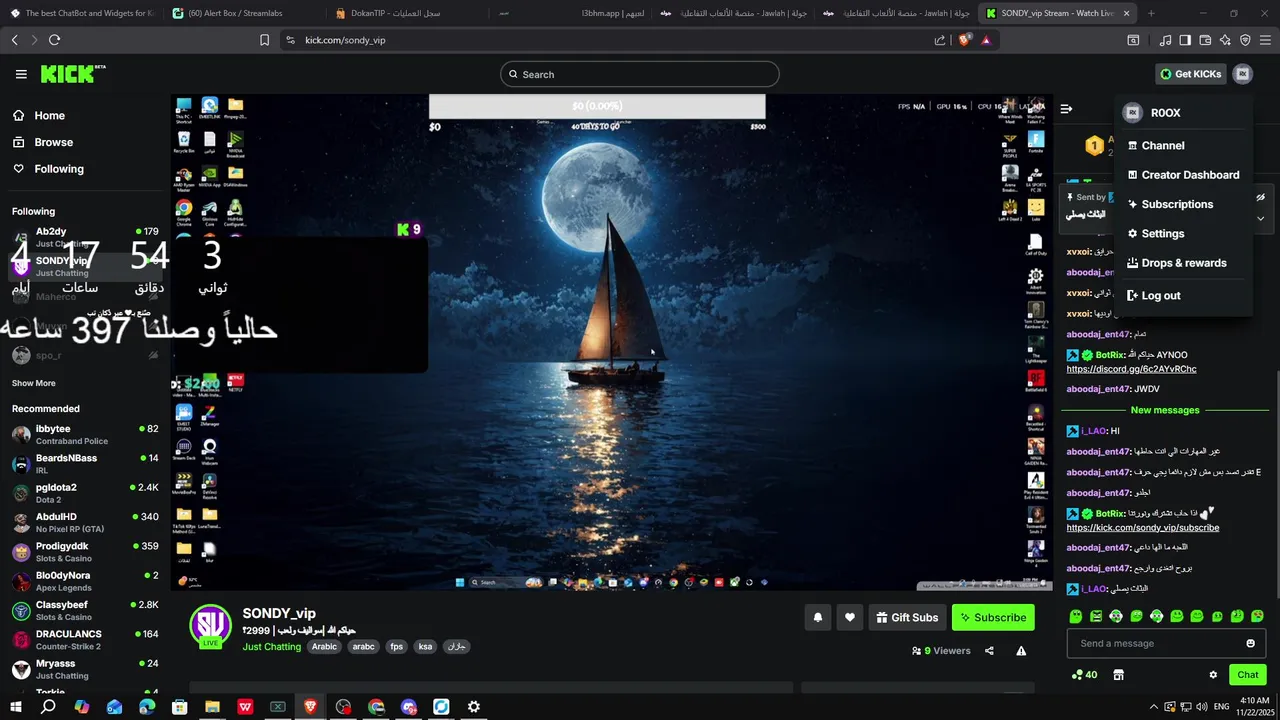This screenshot has height=720, width=1280.
Task: Click the Kick search box
Action: point(639,74)
